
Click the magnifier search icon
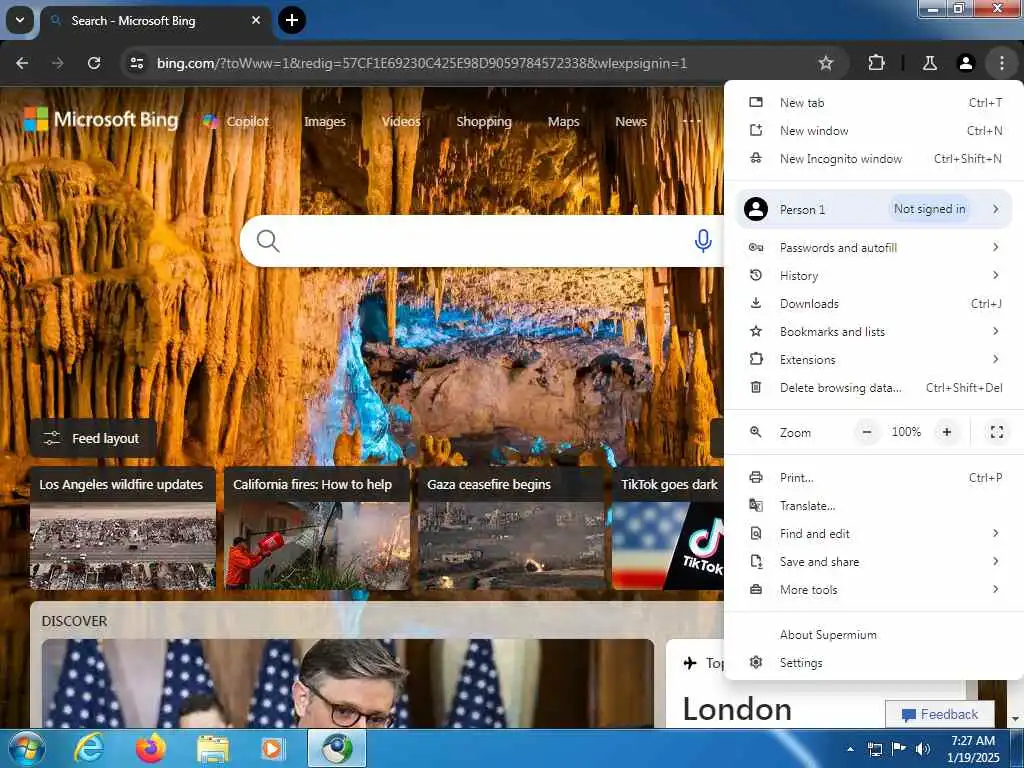pyautogui.click(x=268, y=241)
